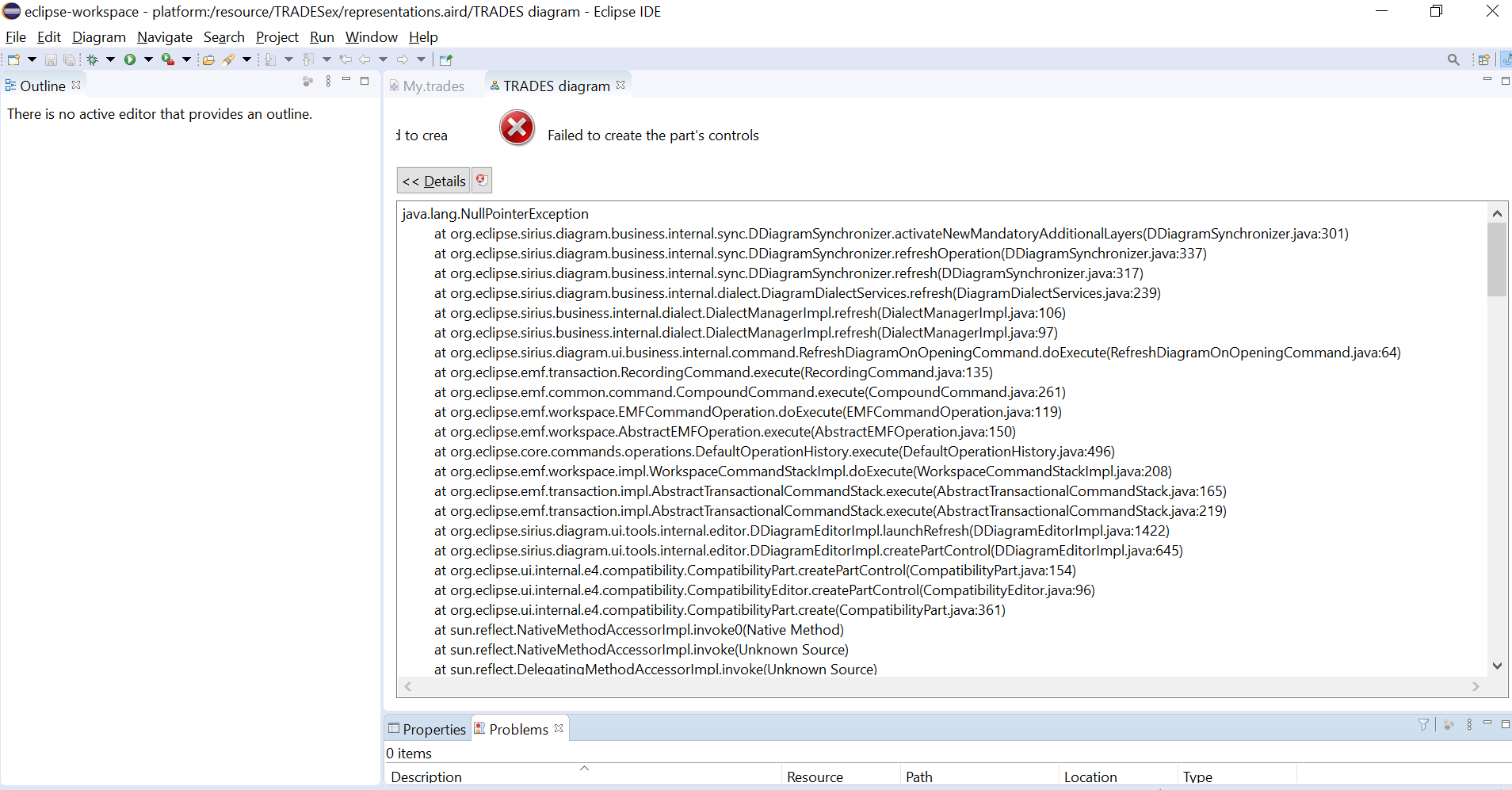Screen dimensions: 1512x790
Task: Open the Edit menu
Action: (x=49, y=37)
